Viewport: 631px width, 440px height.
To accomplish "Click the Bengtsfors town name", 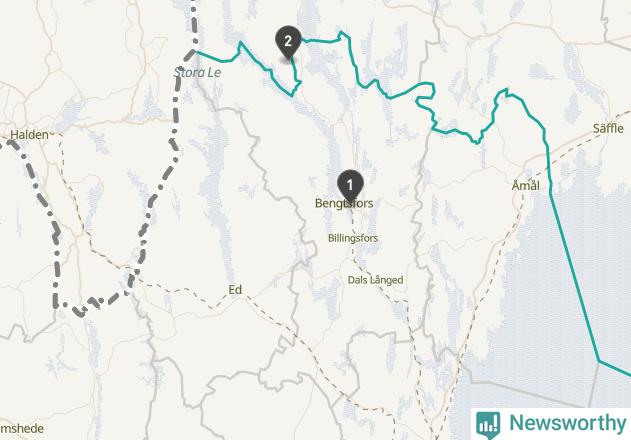I will tap(344, 203).
